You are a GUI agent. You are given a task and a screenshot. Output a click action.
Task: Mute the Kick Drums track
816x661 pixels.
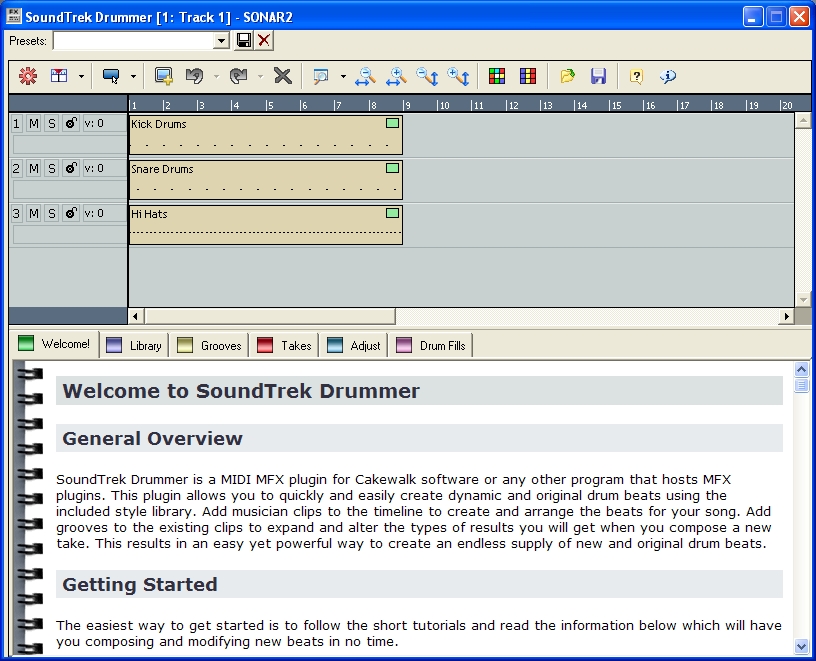click(33, 123)
